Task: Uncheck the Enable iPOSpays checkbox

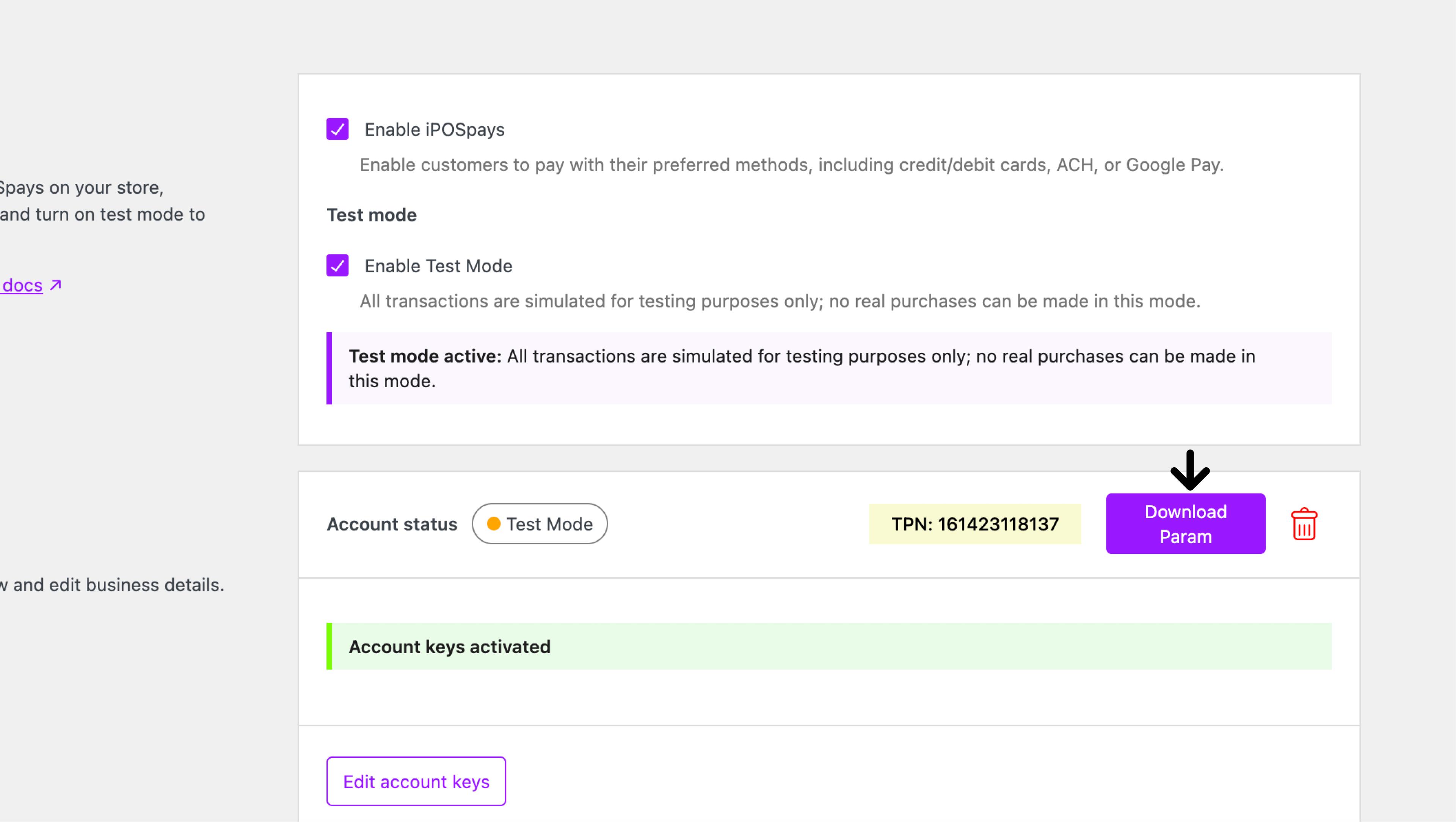Action: [337, 129]
